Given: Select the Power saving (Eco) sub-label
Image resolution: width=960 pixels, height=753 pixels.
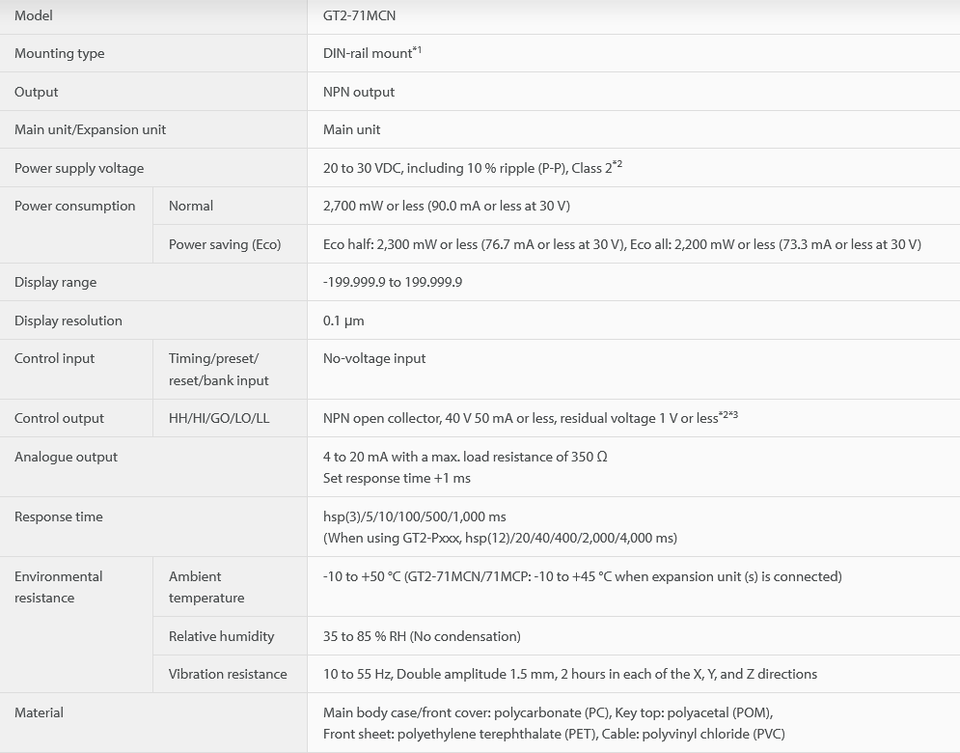Looking at the screenshot, I should 225,244.
